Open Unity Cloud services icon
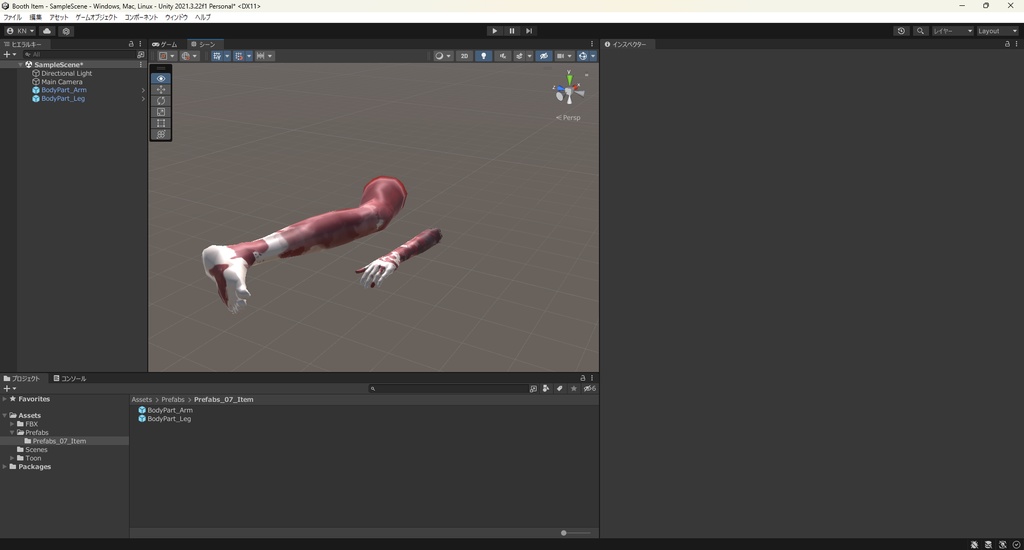 (x=47, y=31)
